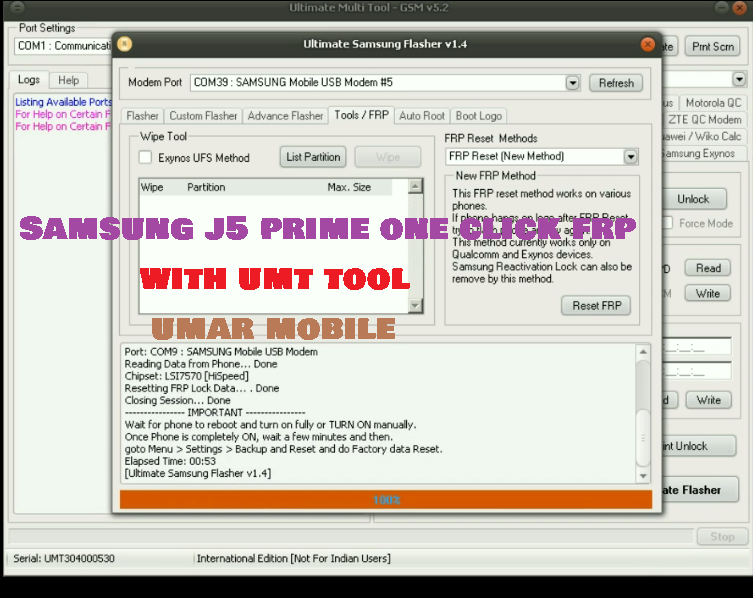
Task: Select the COM1 port combo box
Action: click(x=63, y=46)
